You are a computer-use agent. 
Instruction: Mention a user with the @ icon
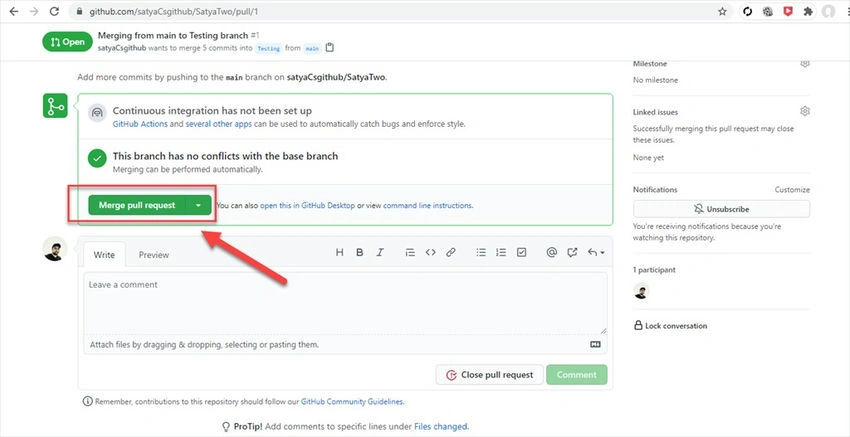[x=552, y=252]
